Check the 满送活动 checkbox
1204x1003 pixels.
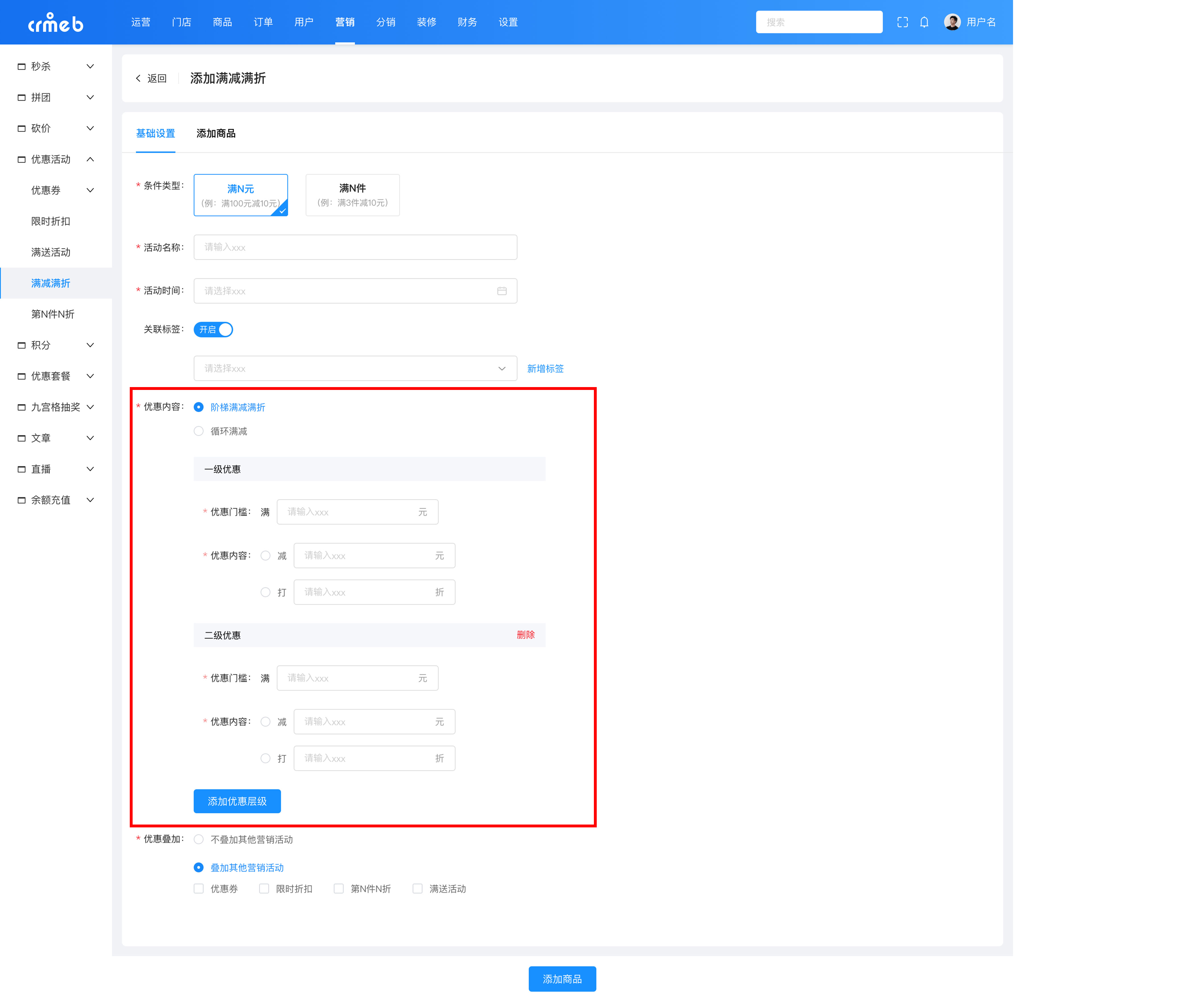417,889
